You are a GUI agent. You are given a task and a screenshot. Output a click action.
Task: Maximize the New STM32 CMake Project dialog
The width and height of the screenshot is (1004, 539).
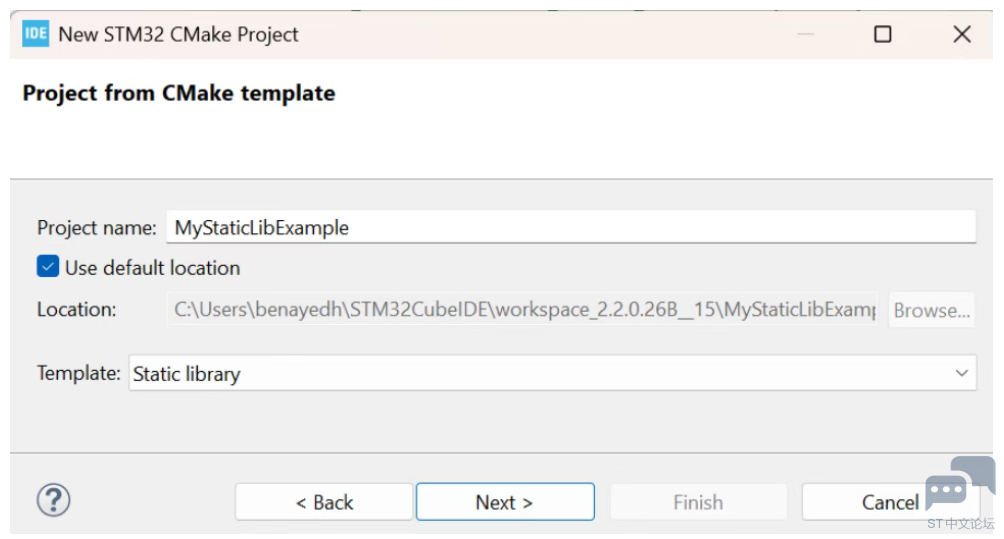[x=882, y=34]
